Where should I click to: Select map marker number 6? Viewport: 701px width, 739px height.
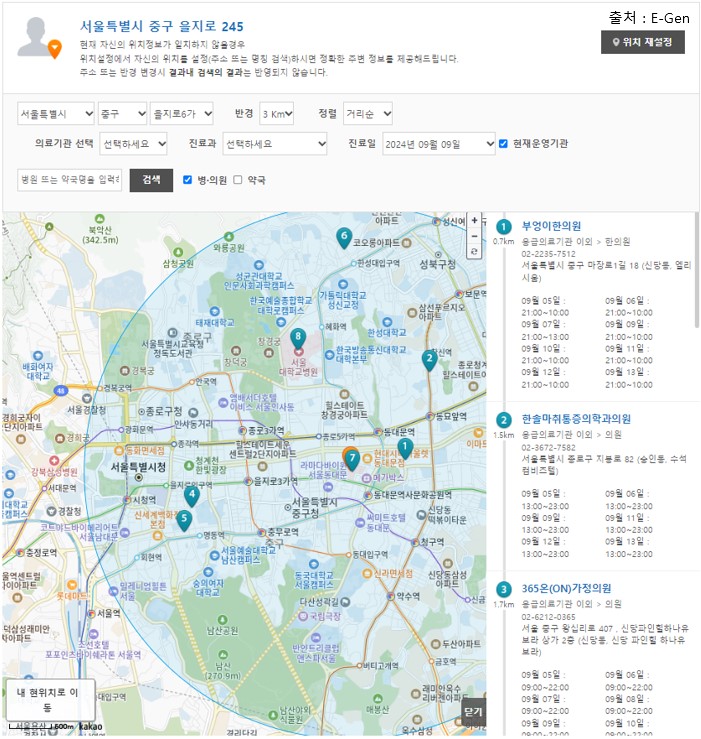[x=344, y=237]
